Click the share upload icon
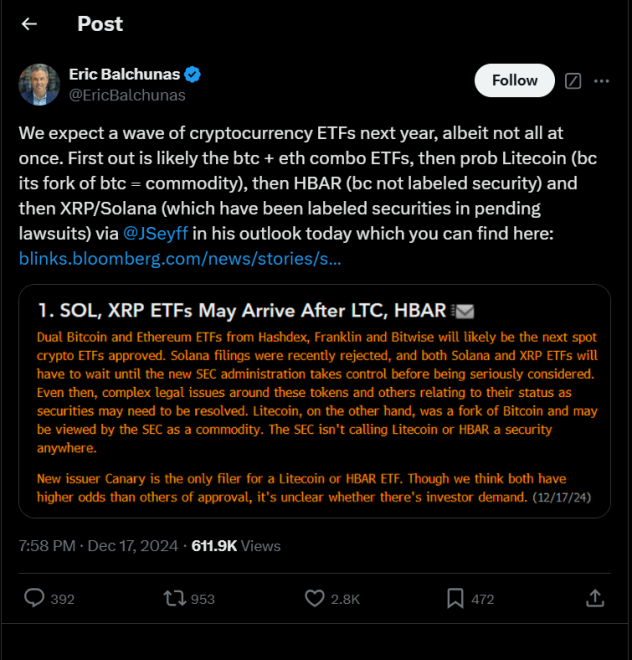 595,598
